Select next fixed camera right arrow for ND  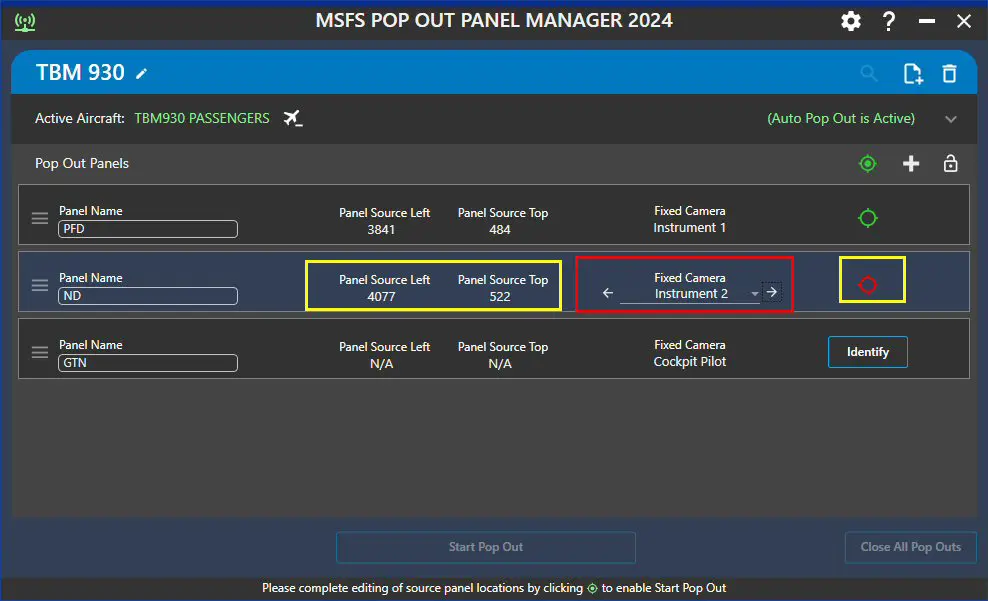click(772, 292)
